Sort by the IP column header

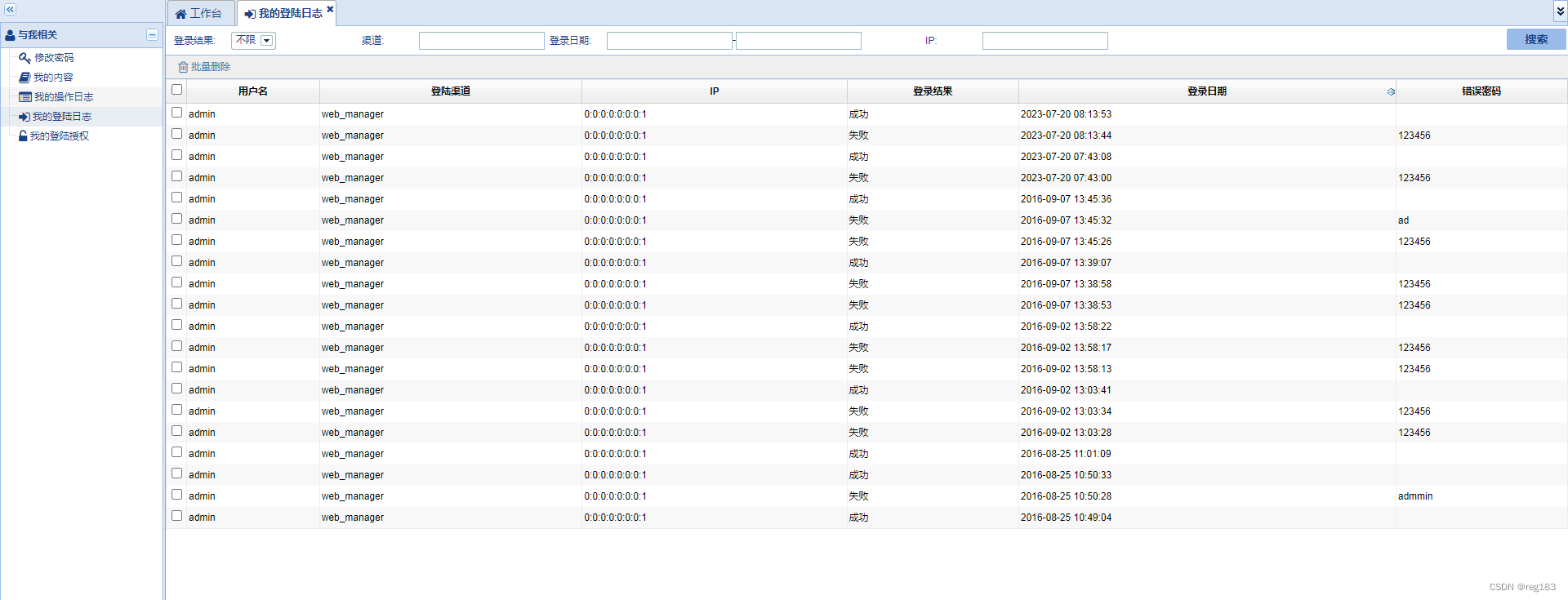point(714,91)
